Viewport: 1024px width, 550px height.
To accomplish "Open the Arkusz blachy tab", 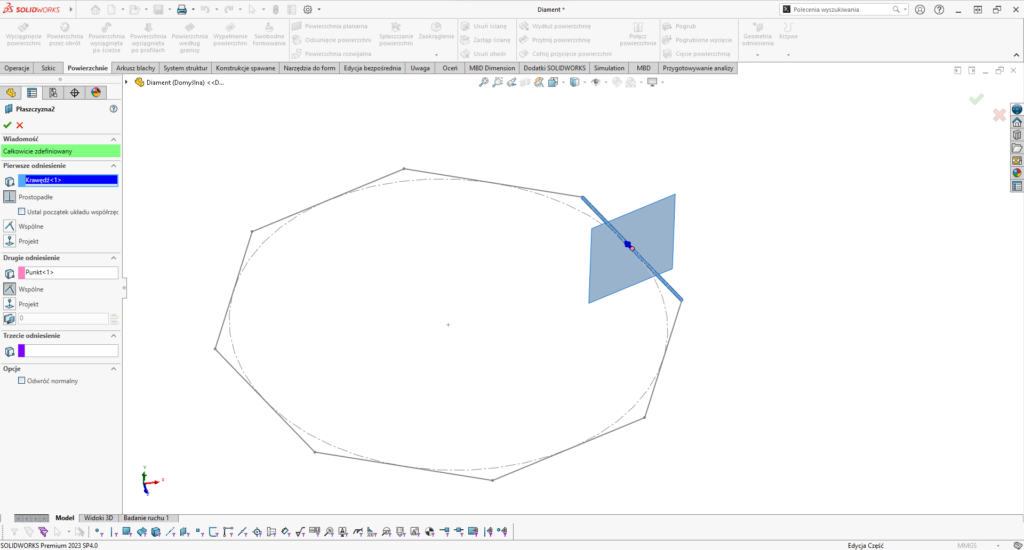I will tap(135, 68).
